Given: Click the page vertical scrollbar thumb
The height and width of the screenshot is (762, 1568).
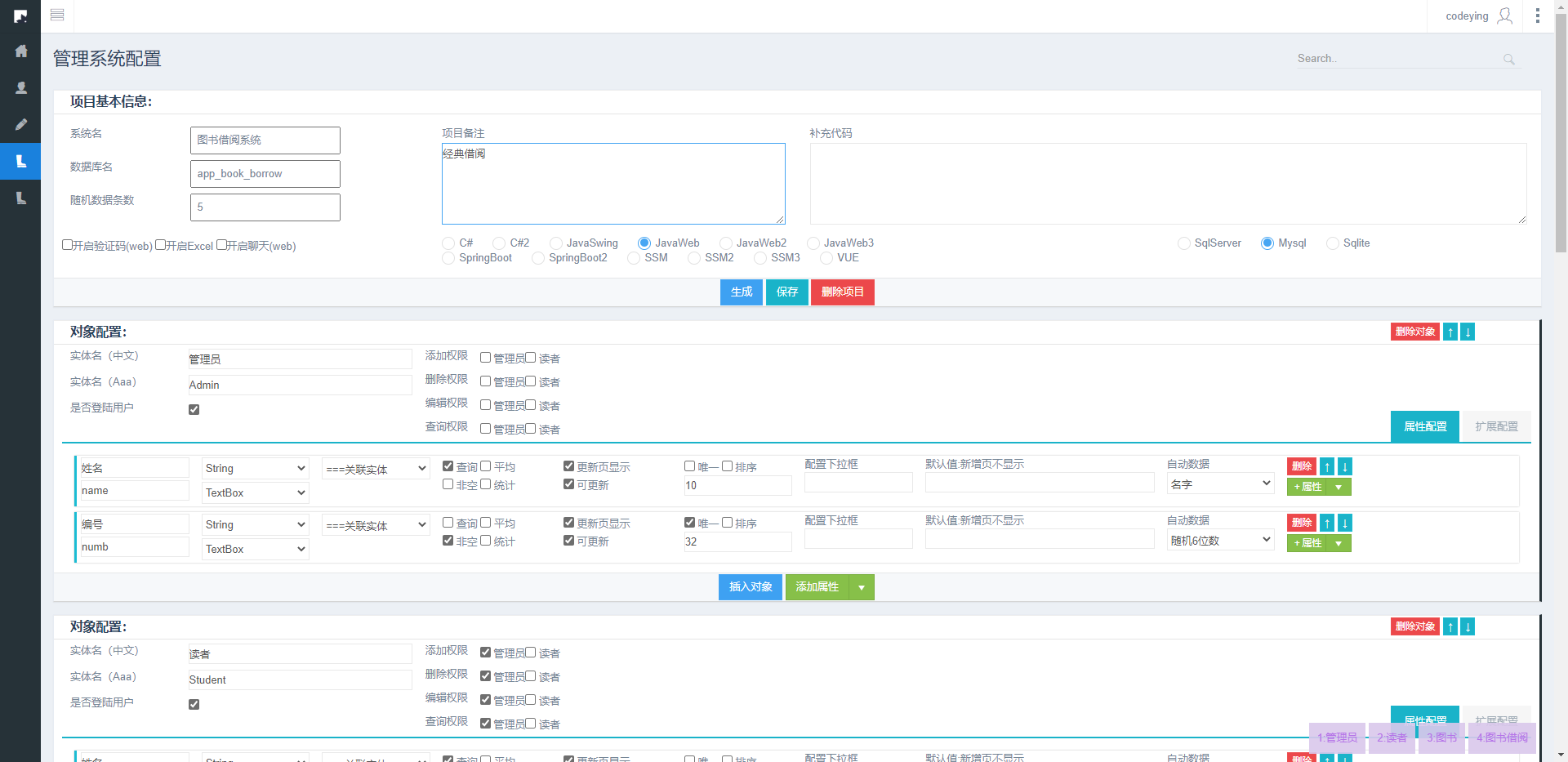Looking at the screenshot, I should 1561,135.
